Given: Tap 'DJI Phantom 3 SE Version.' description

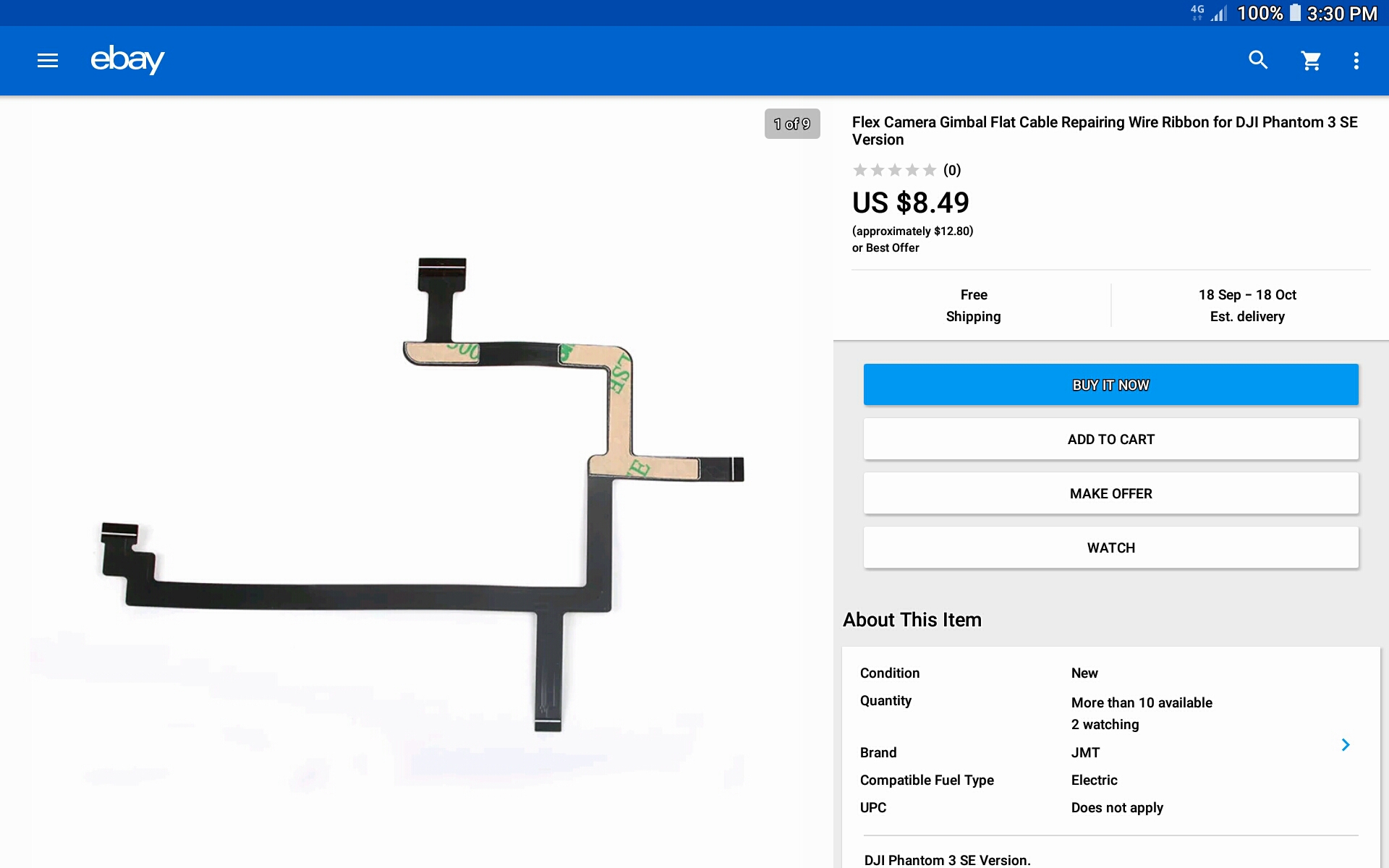Looking at the screenshot, I should (x=947, y=859).
